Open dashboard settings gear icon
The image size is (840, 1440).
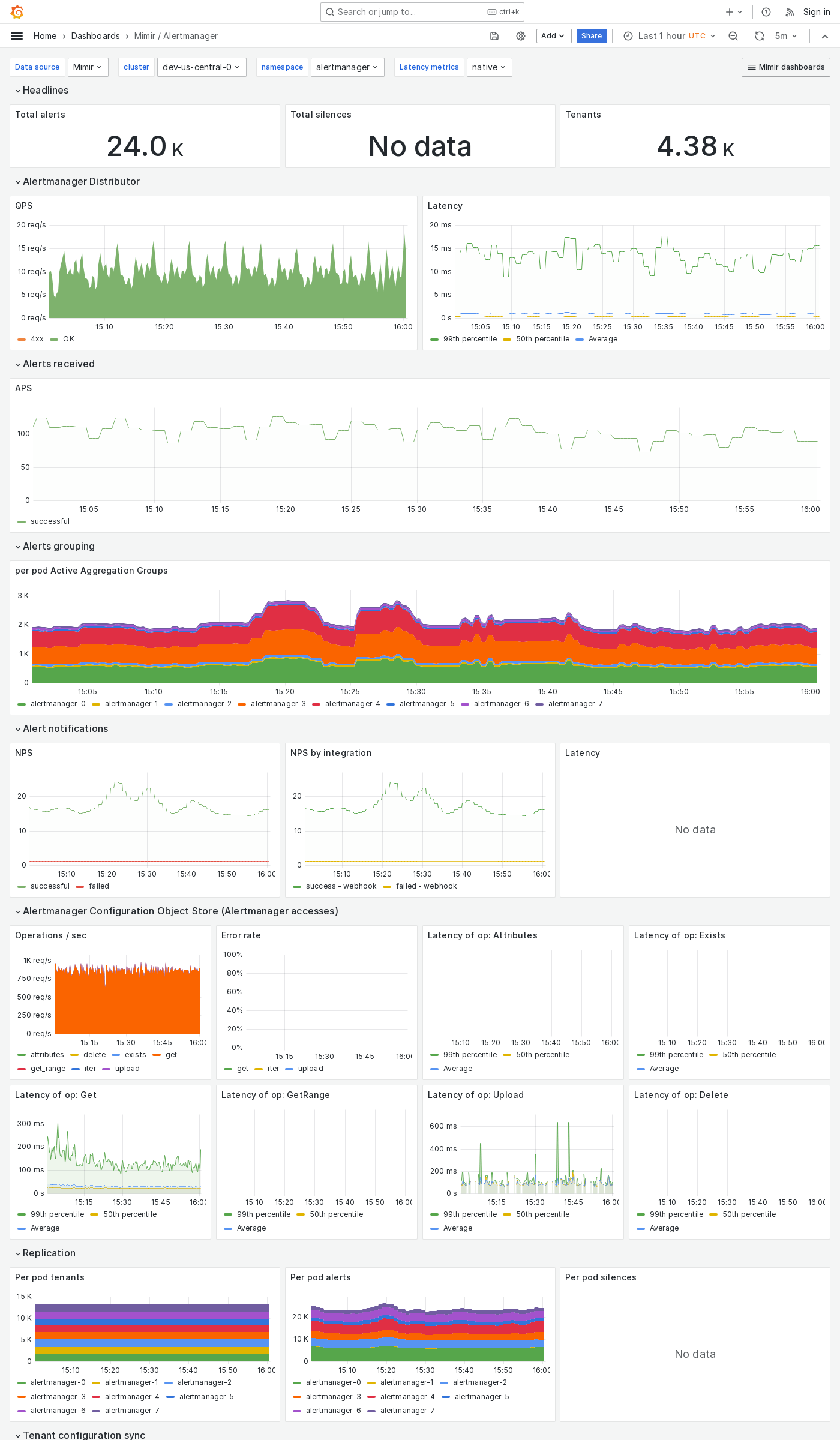click(521, 36)
